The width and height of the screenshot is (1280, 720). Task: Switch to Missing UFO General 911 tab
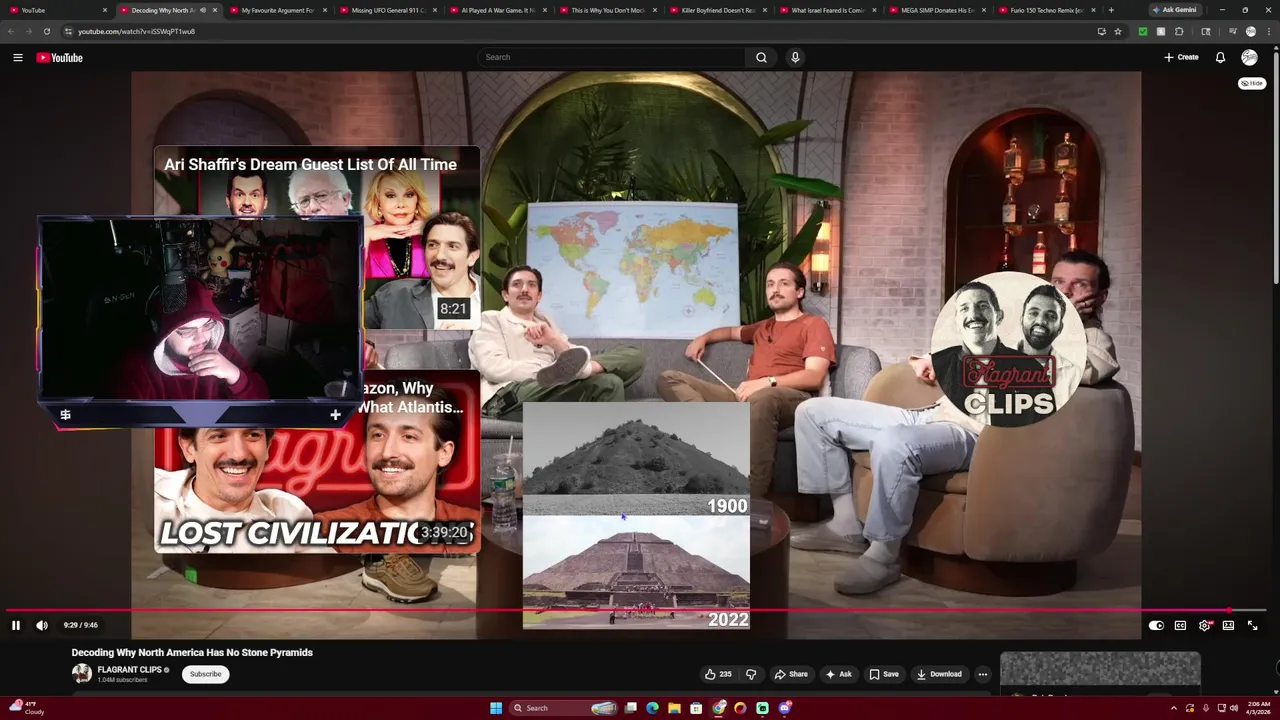[388, 10]
